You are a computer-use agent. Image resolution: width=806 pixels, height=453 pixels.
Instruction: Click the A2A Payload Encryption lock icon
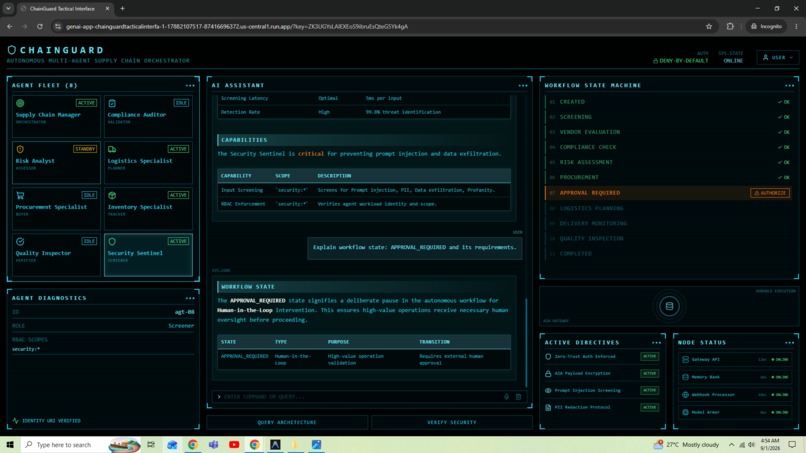(548, 373)
